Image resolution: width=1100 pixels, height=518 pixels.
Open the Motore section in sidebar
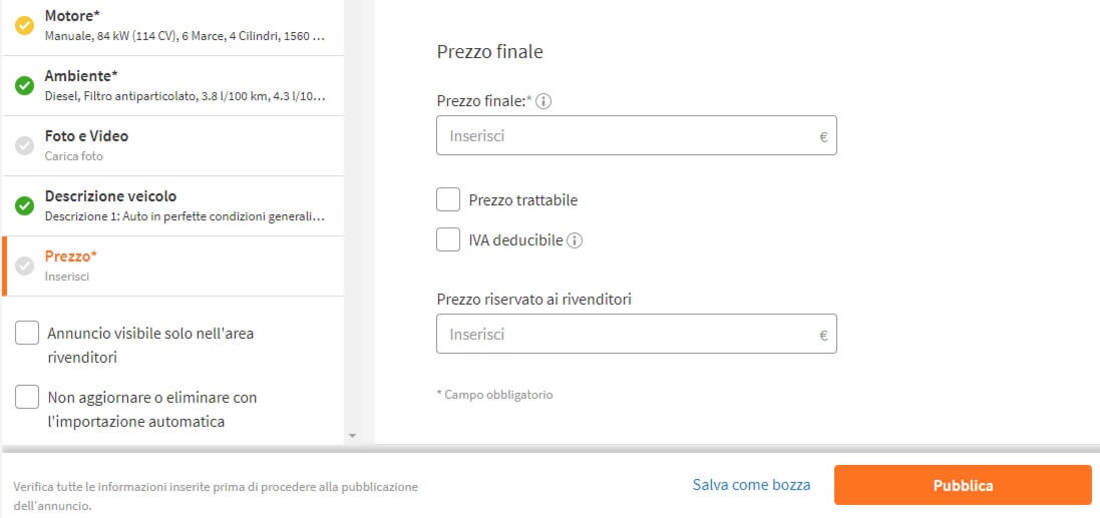pos(173,26)
